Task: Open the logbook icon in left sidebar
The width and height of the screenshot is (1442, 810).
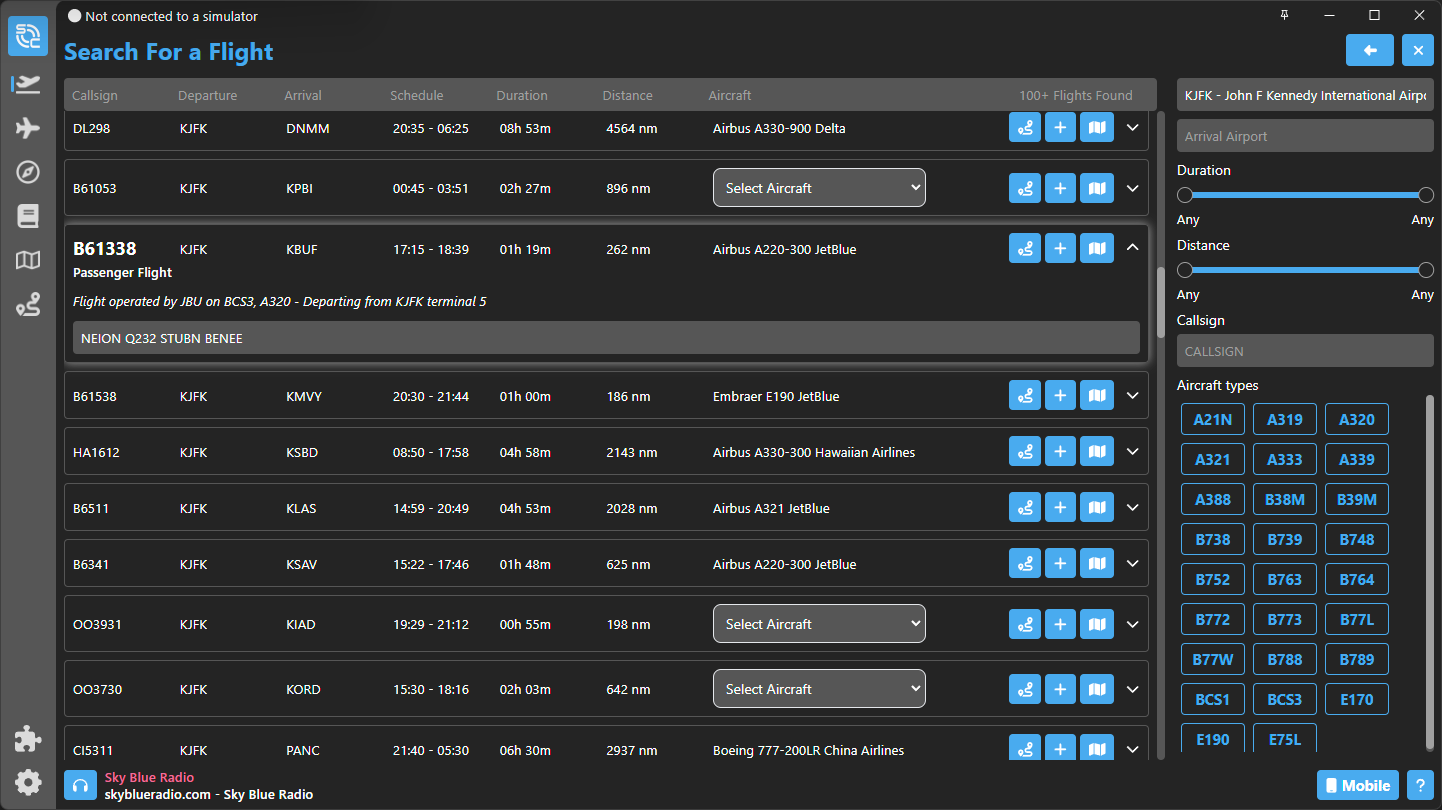Action: coord(28,216)
